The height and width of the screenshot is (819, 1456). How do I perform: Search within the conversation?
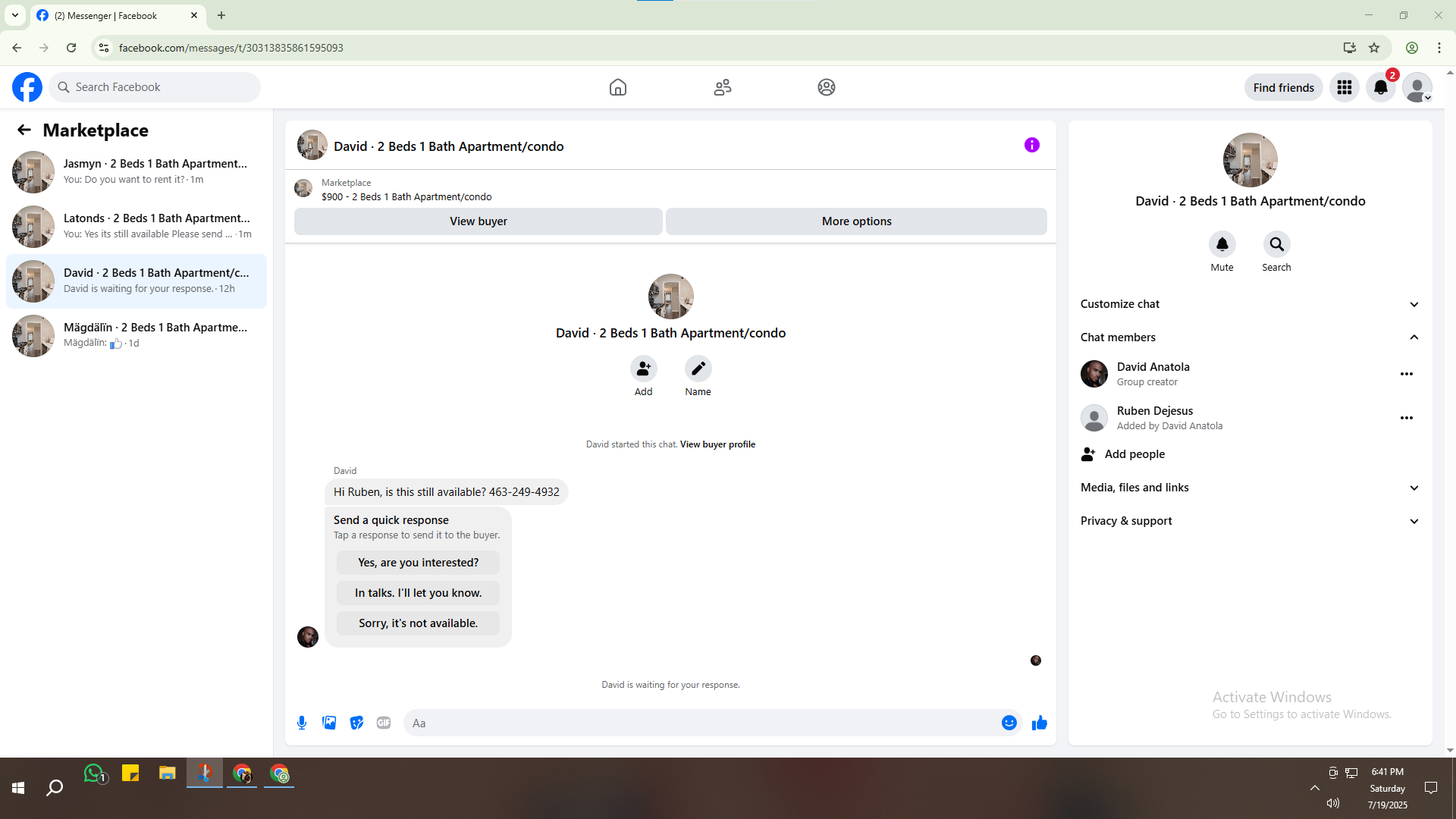click(1276, 244)
